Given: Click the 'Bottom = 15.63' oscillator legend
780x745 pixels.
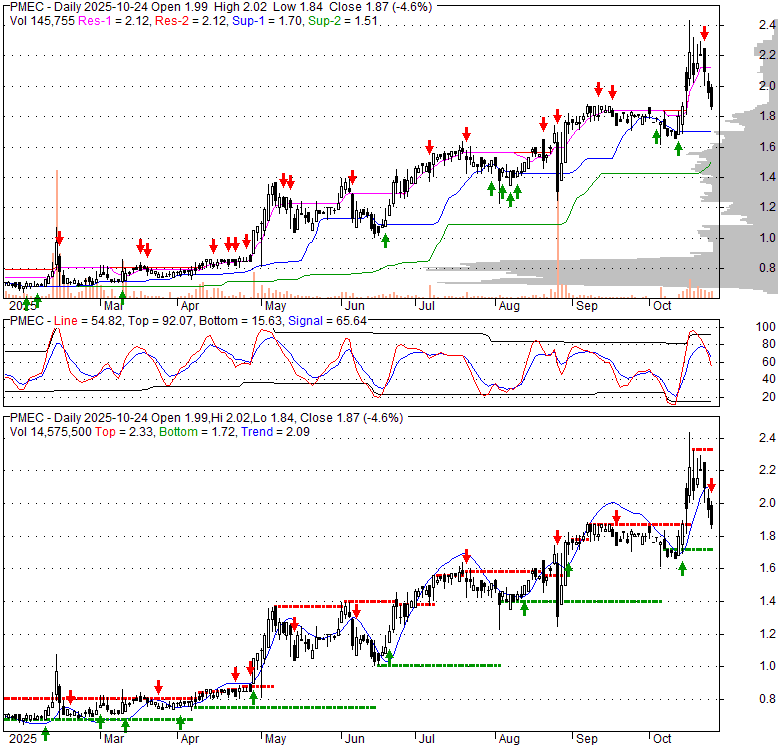Looking at the screenshot, I should [240, 321].
